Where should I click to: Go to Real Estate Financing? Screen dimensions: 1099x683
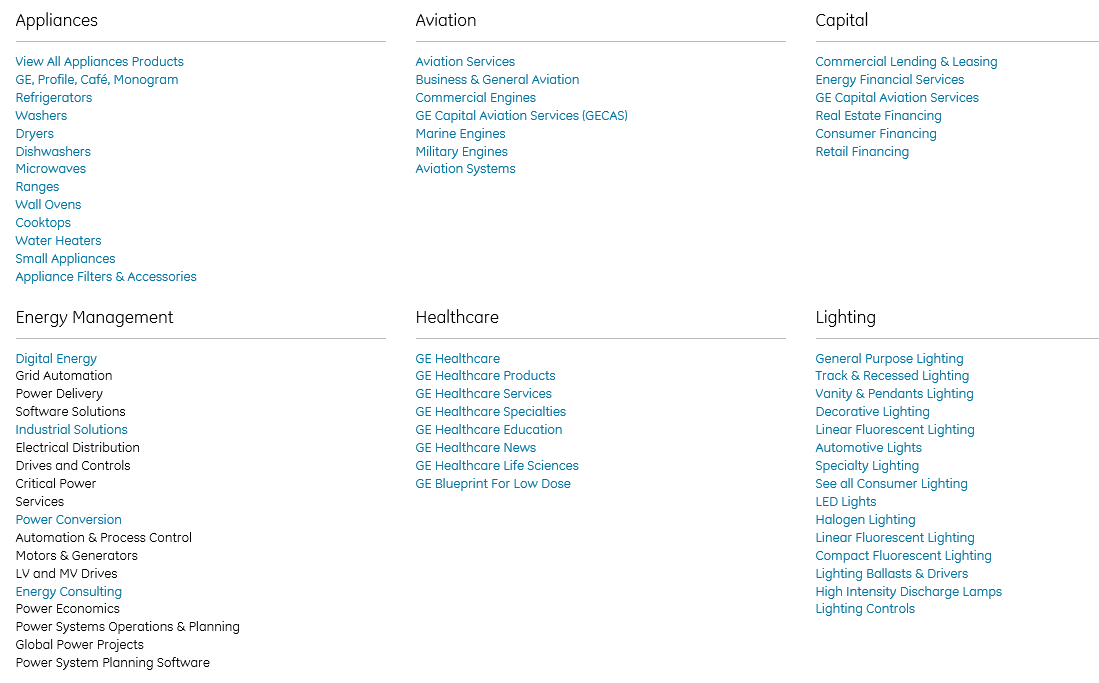(x=878, y=116)
